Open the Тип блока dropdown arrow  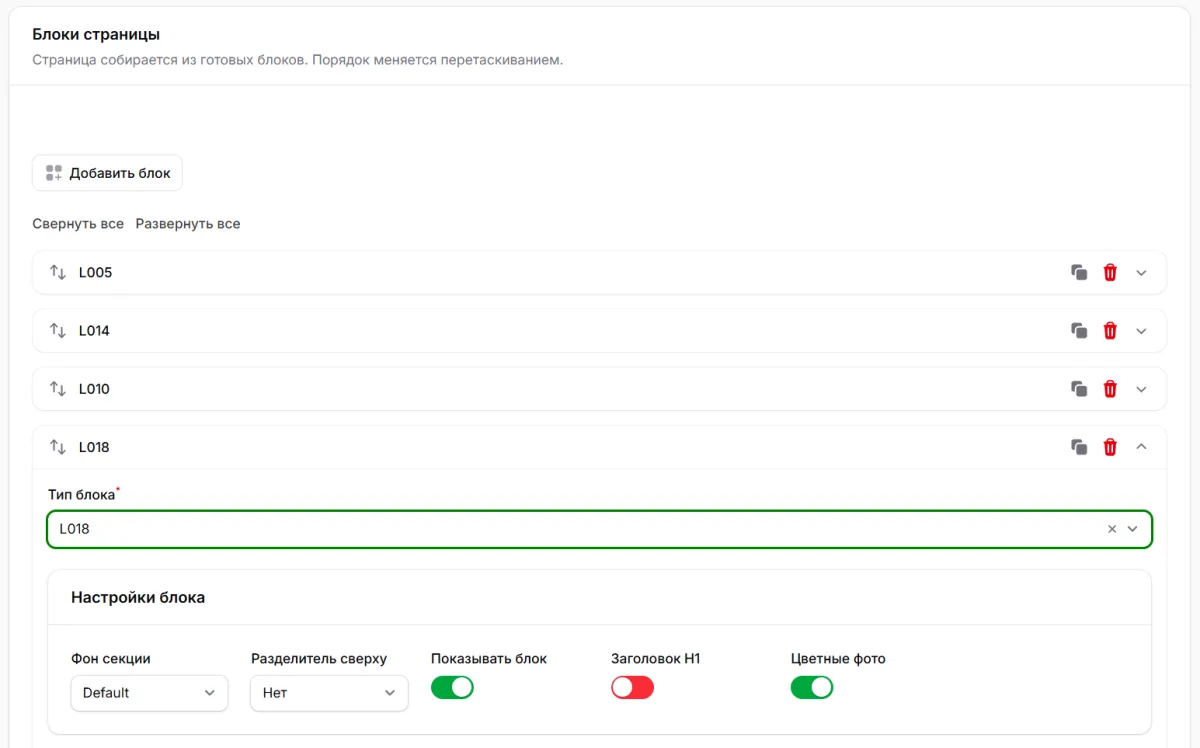pos(1133,529)
